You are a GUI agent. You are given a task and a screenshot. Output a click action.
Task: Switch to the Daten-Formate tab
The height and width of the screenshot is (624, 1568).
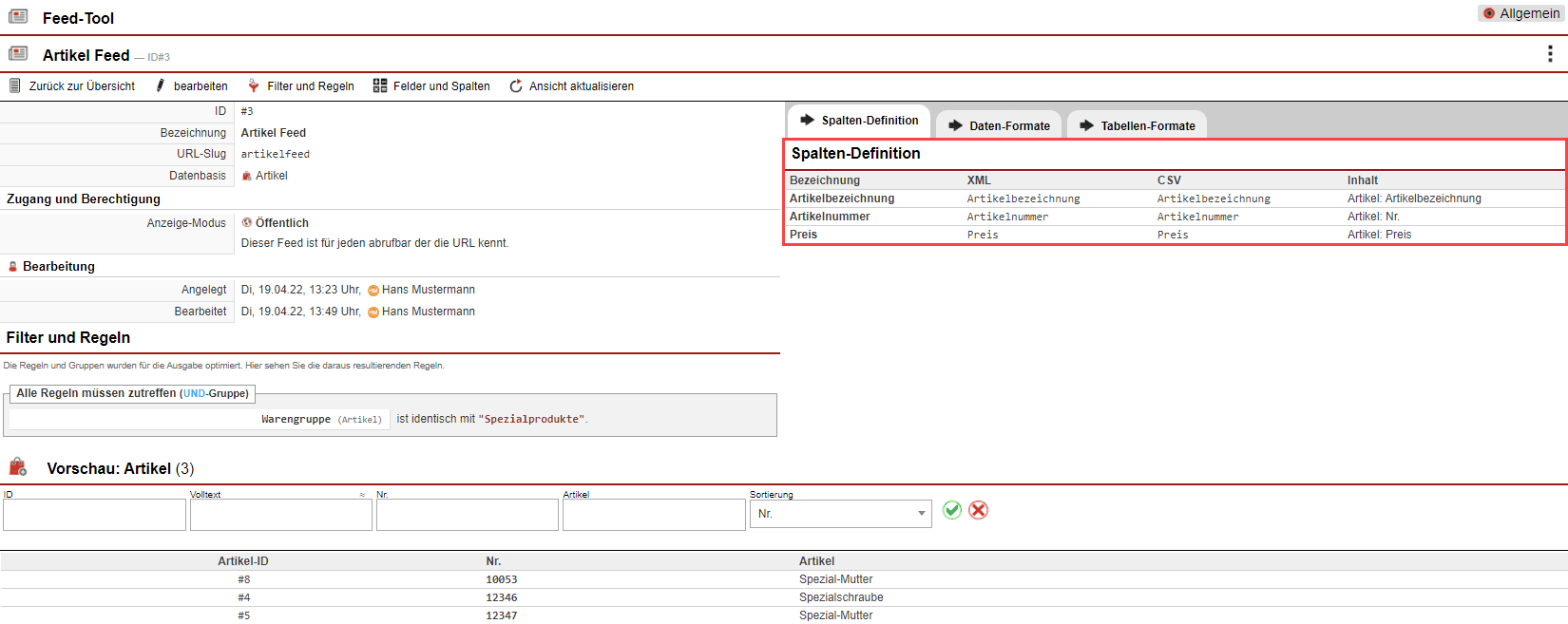pyautogui.click(x=999, y=125)
